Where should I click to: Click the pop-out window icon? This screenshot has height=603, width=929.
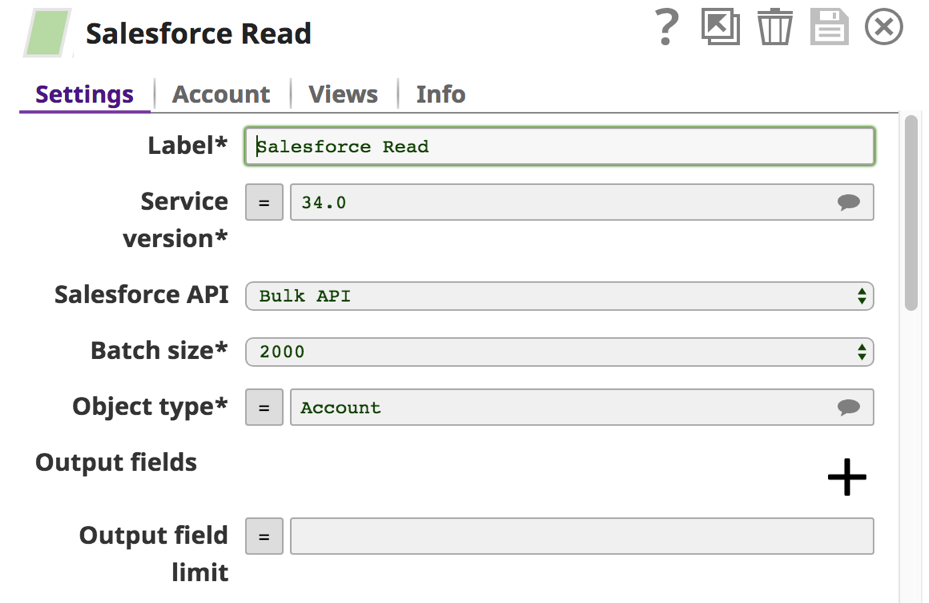720,27
